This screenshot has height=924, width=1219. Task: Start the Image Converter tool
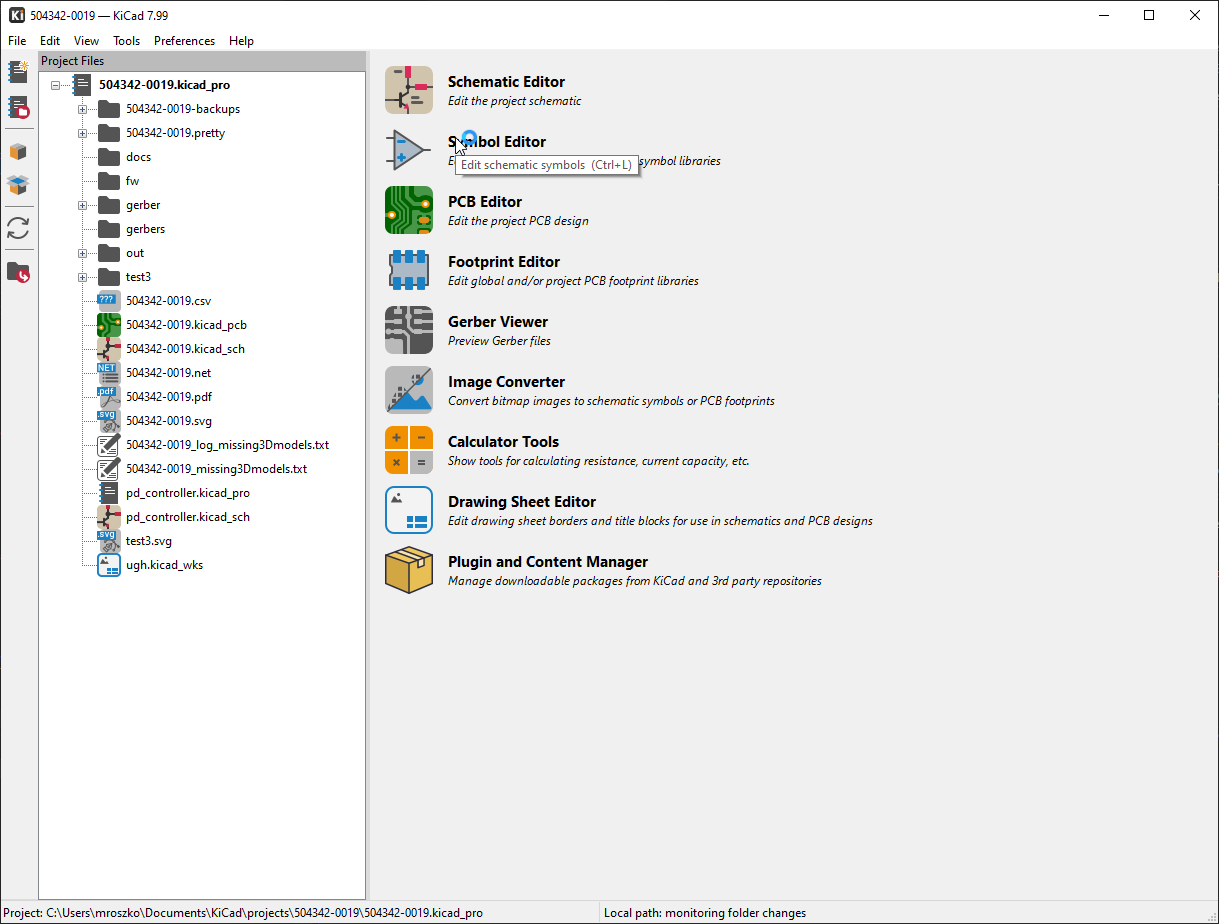(505, 381)
